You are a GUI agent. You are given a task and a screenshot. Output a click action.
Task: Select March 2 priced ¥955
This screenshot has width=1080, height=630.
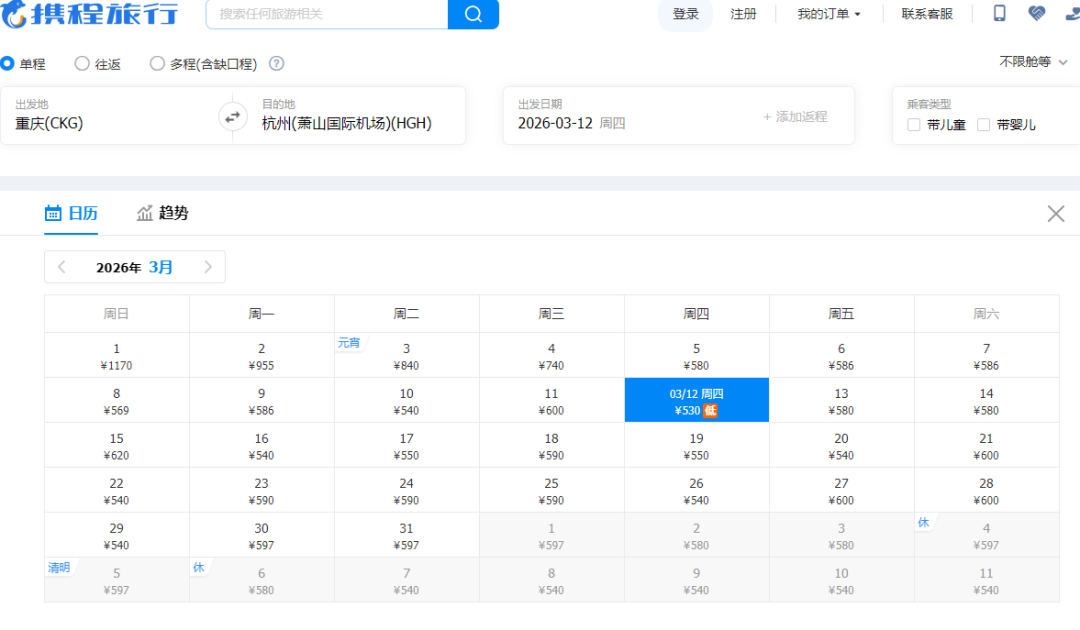[262, 356]
